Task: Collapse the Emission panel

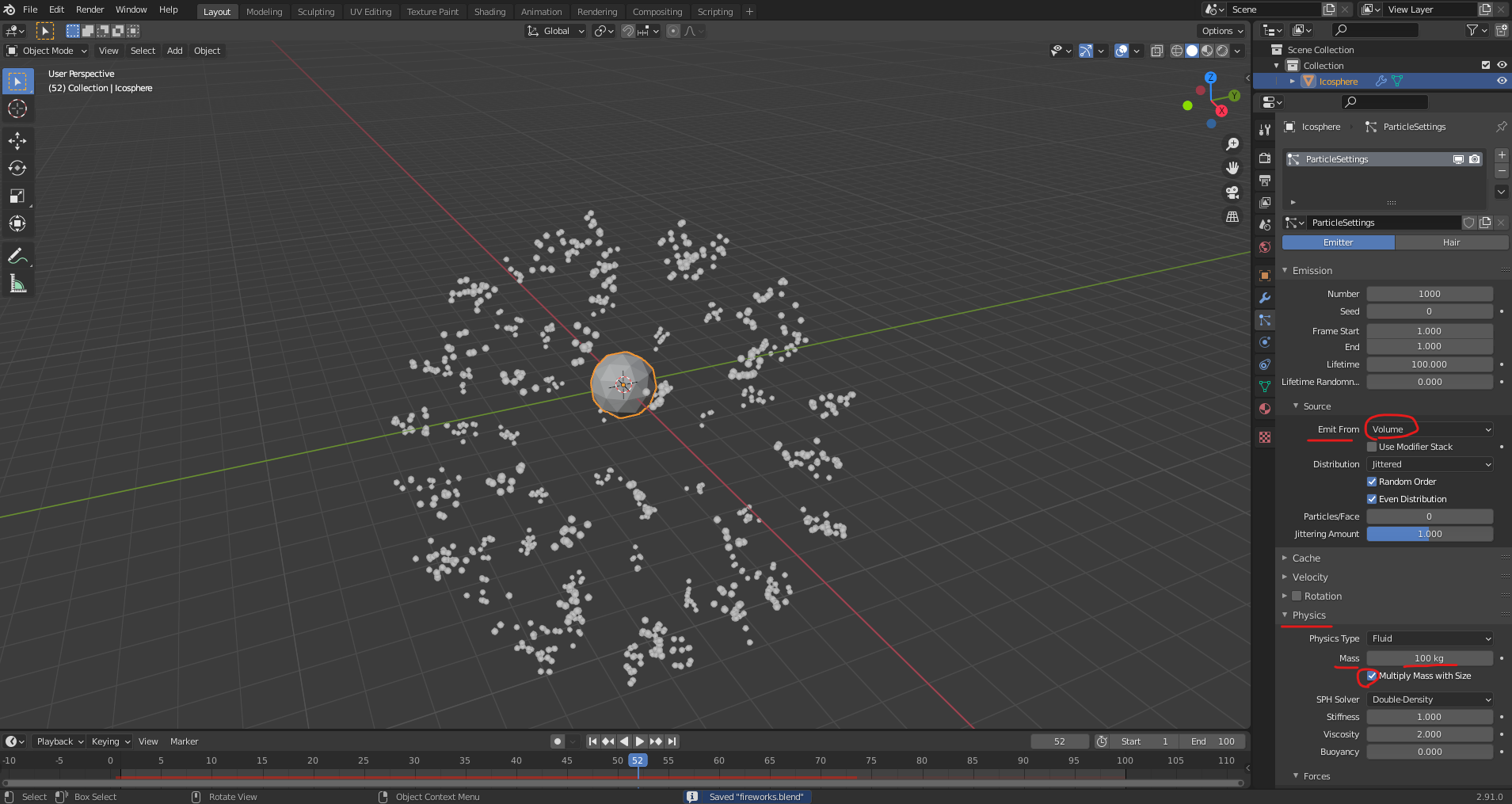Action: point(1312,271)
